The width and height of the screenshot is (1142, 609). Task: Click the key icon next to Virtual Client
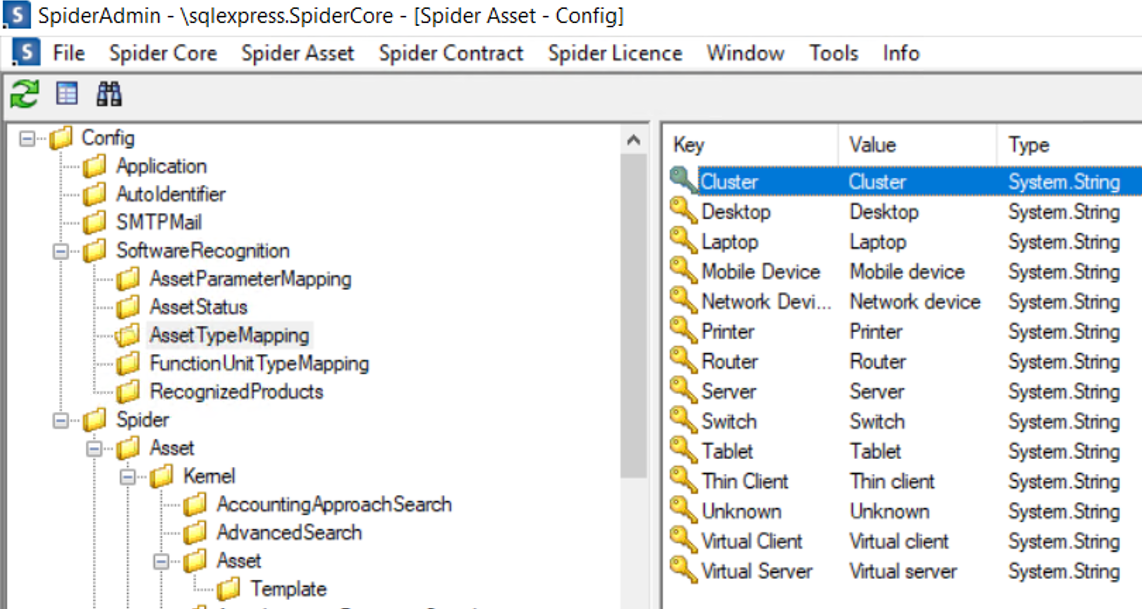pyautogui.click(x=683, y=540)
